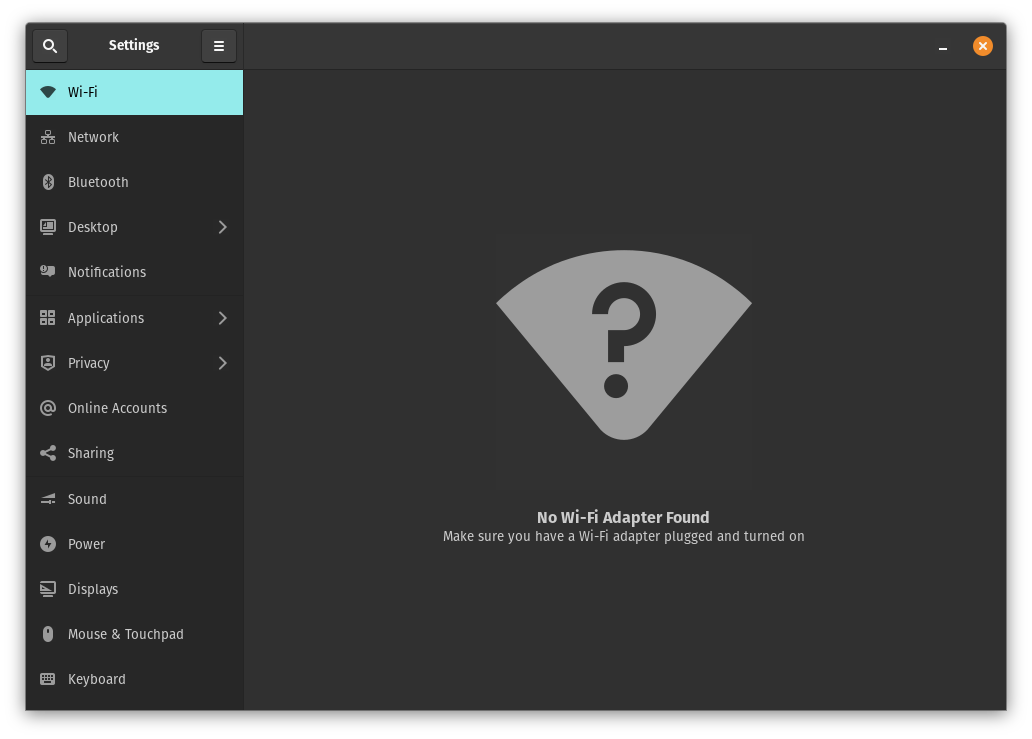The image size is (1032, 739).
Task: Open the Network settings panel
Action: coord(93,137)
